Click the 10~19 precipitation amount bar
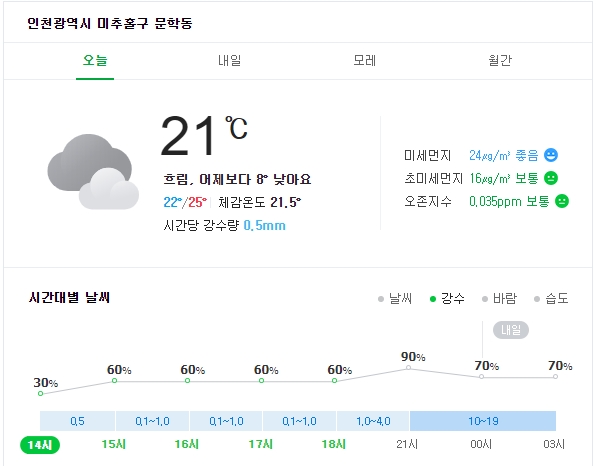The height and width of the screenshot is (466, 596). tap(483, 421)
